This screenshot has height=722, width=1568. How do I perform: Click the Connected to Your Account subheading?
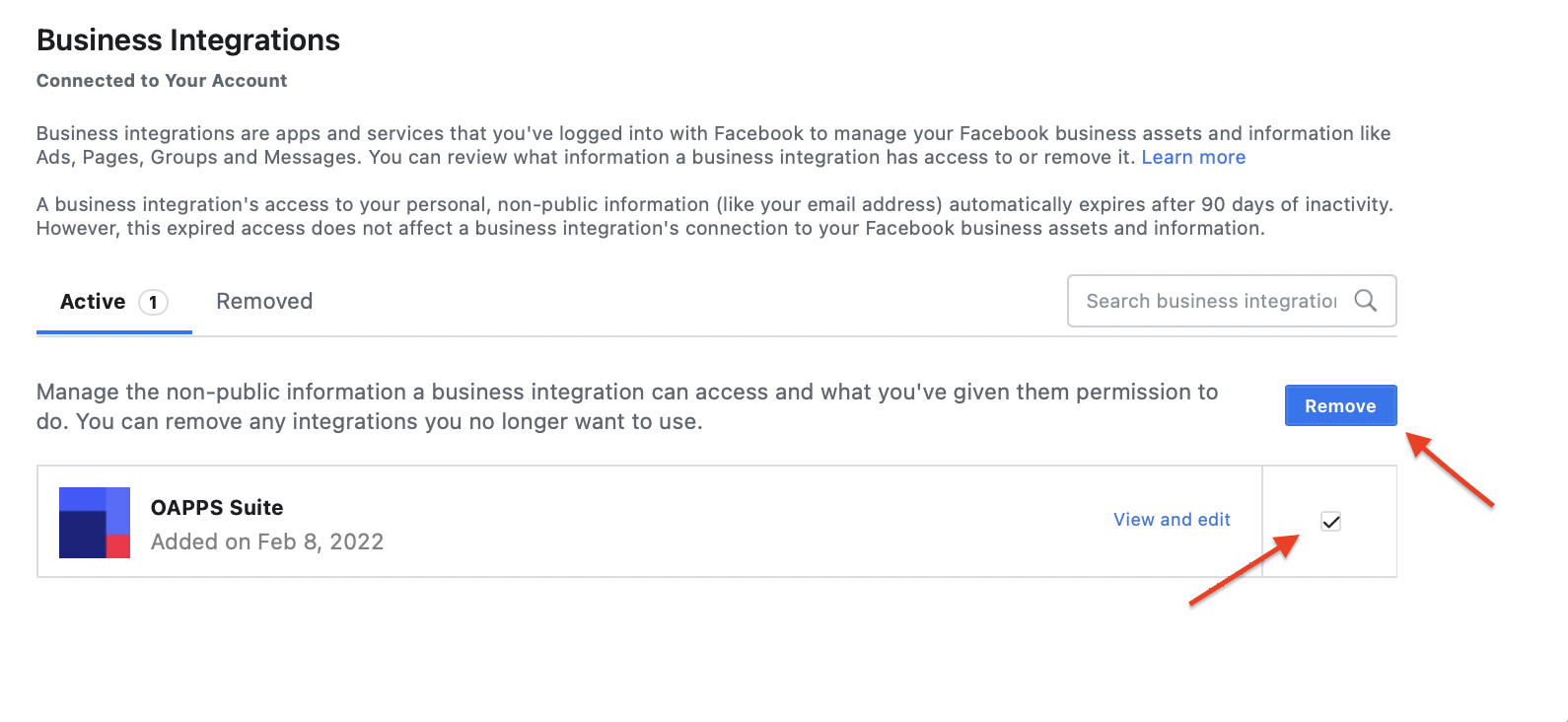click(162, 81)
